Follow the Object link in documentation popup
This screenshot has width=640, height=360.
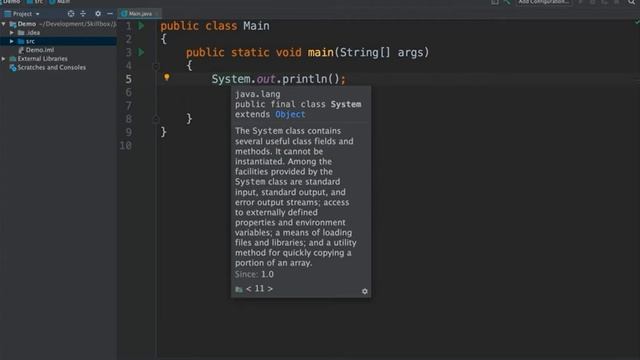click(290, 115)
